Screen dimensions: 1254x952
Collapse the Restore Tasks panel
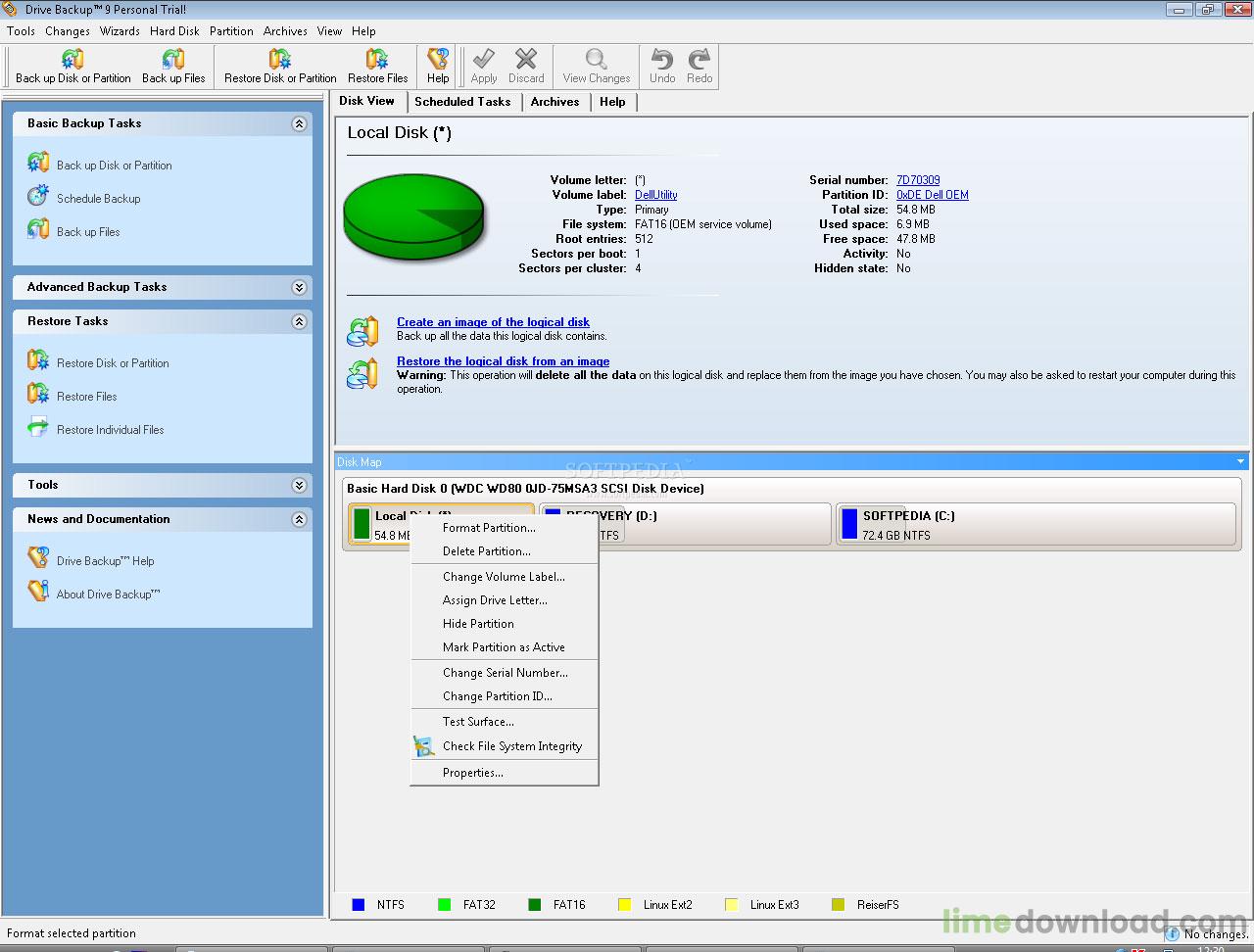[299, 322]
